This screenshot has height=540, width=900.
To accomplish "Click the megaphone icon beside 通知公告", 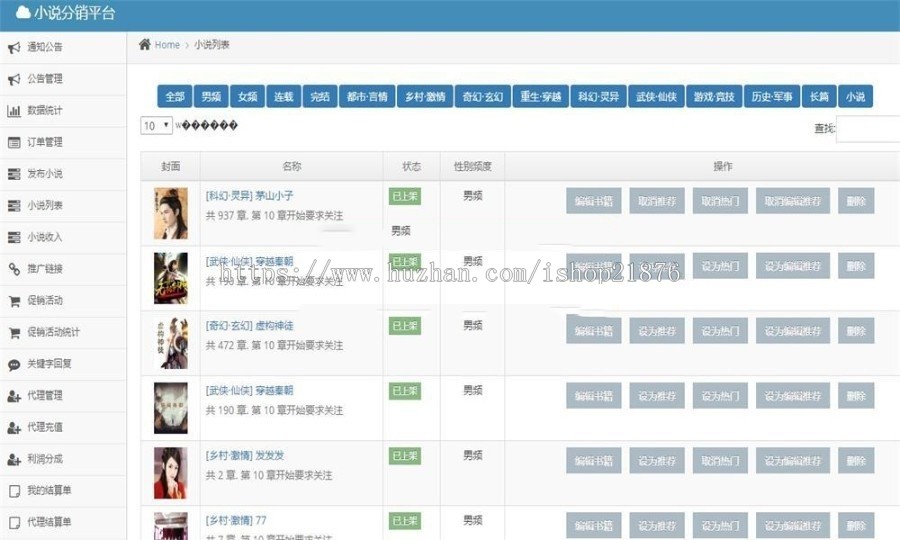I will point(14,48).
